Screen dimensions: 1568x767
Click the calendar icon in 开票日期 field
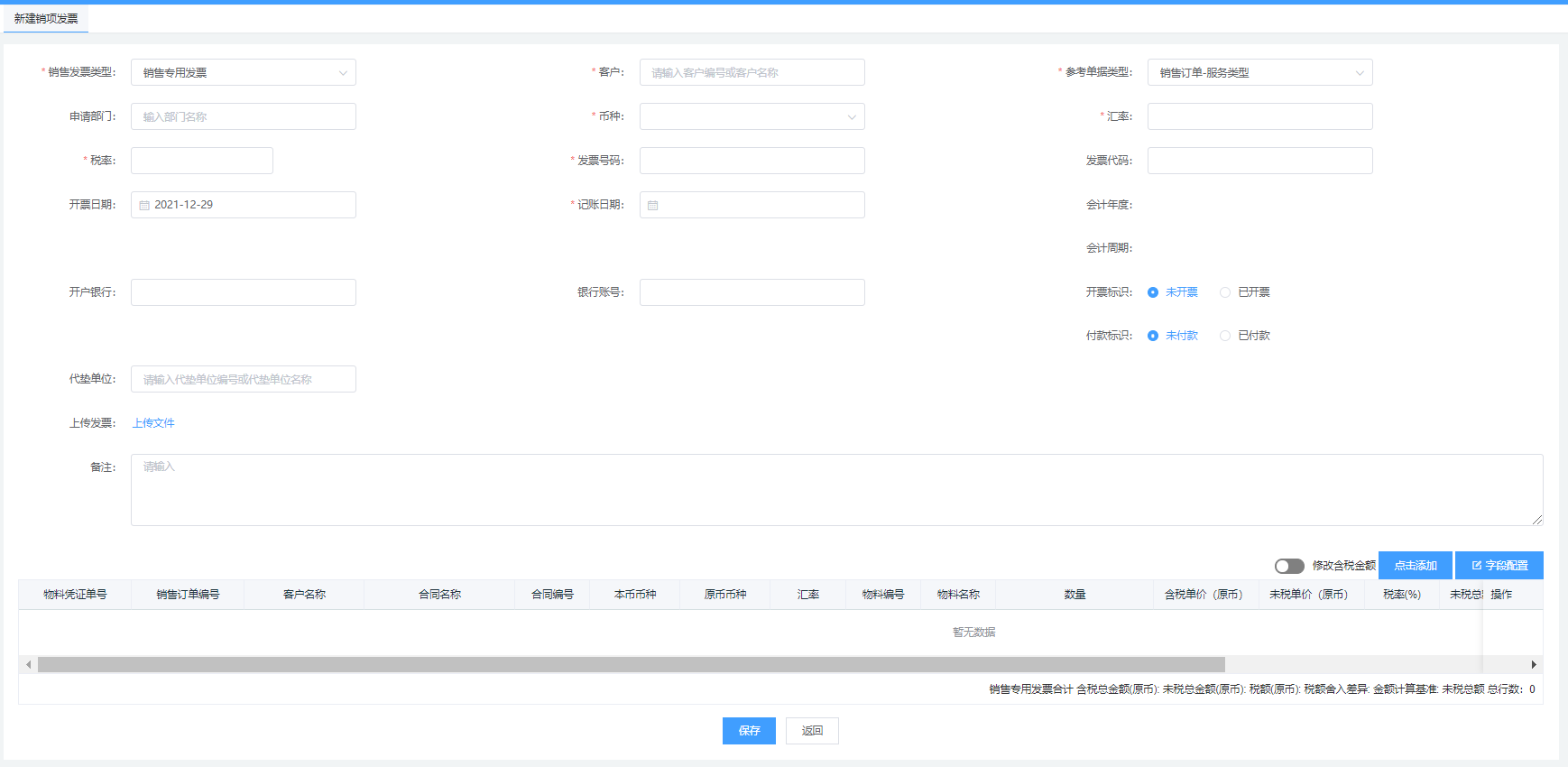click(x=144, y=206)
